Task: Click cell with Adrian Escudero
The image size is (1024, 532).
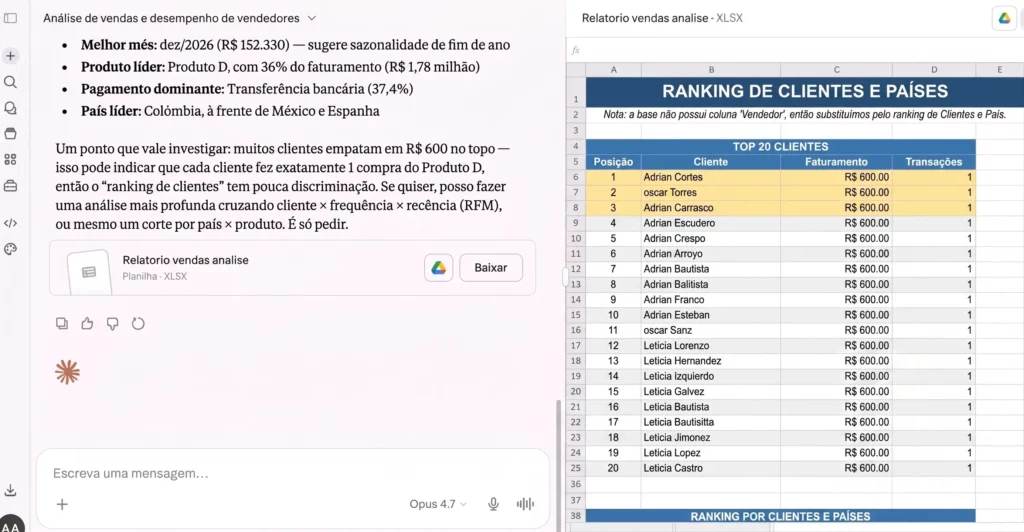Action: tap(711, 223)
